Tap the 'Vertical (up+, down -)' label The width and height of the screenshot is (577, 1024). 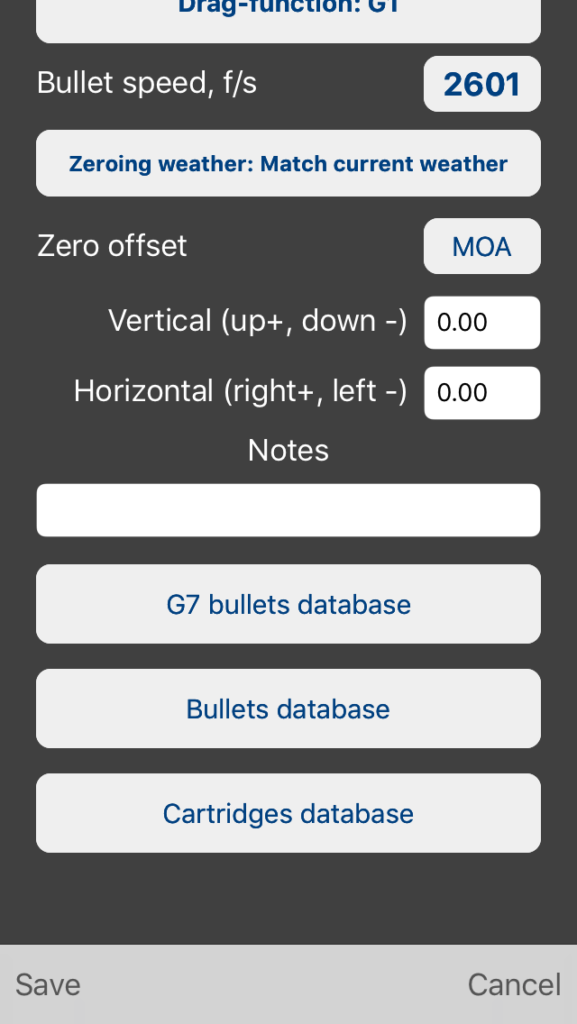pyautogui.click(x=257, y=321)
